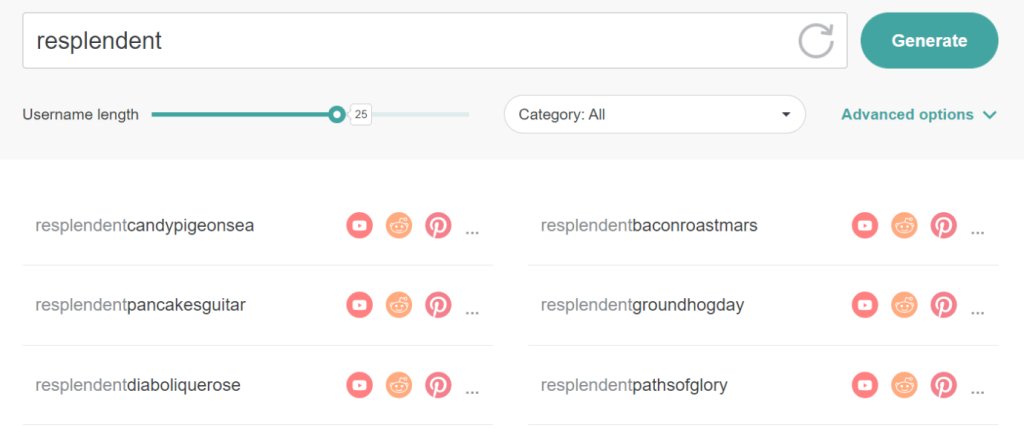Open more options for resplendentdiaboliquerose
The height and width of the screenshot is (428, 1024).
point(472,391)
